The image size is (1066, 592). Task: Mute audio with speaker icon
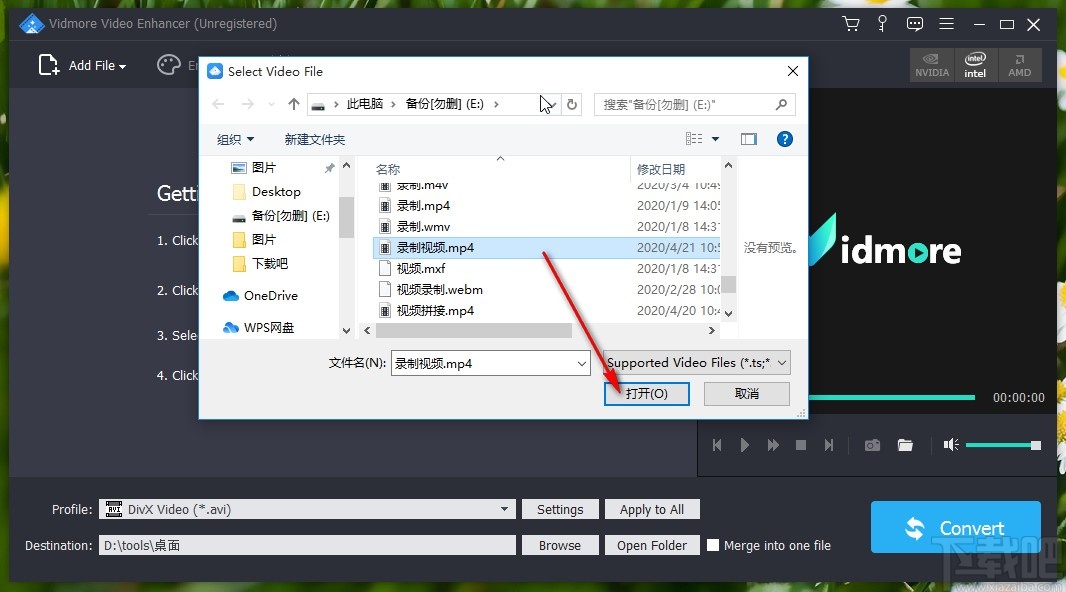(x=951, y=445)
